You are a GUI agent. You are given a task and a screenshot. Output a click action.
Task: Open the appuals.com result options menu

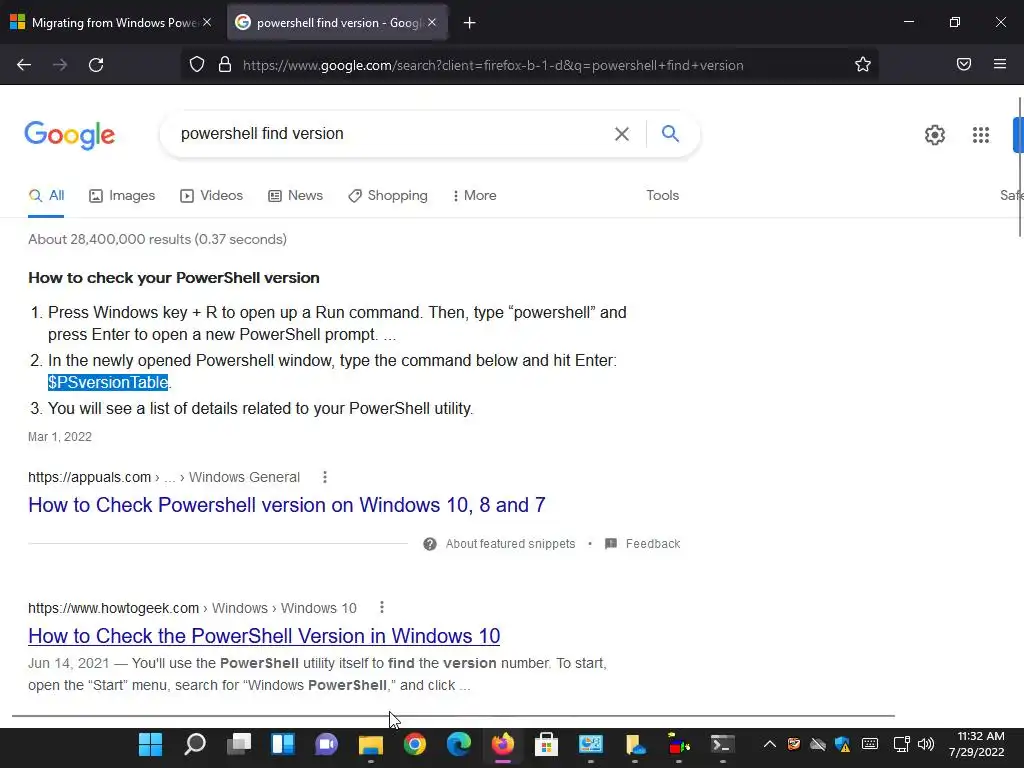coord(325,477)
